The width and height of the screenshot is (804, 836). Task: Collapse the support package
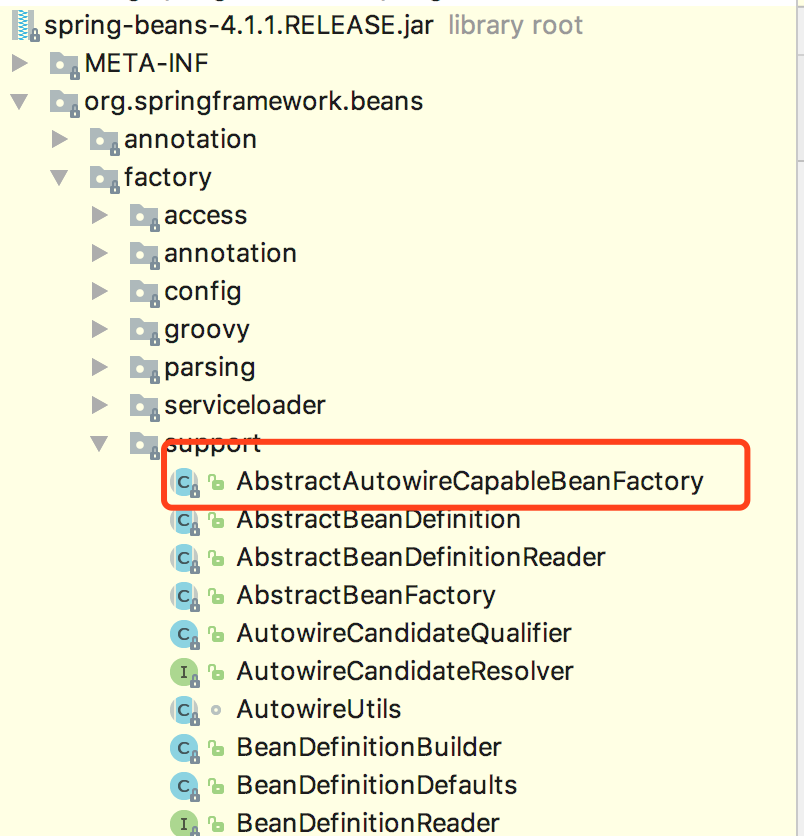click(x=99, y=444)
